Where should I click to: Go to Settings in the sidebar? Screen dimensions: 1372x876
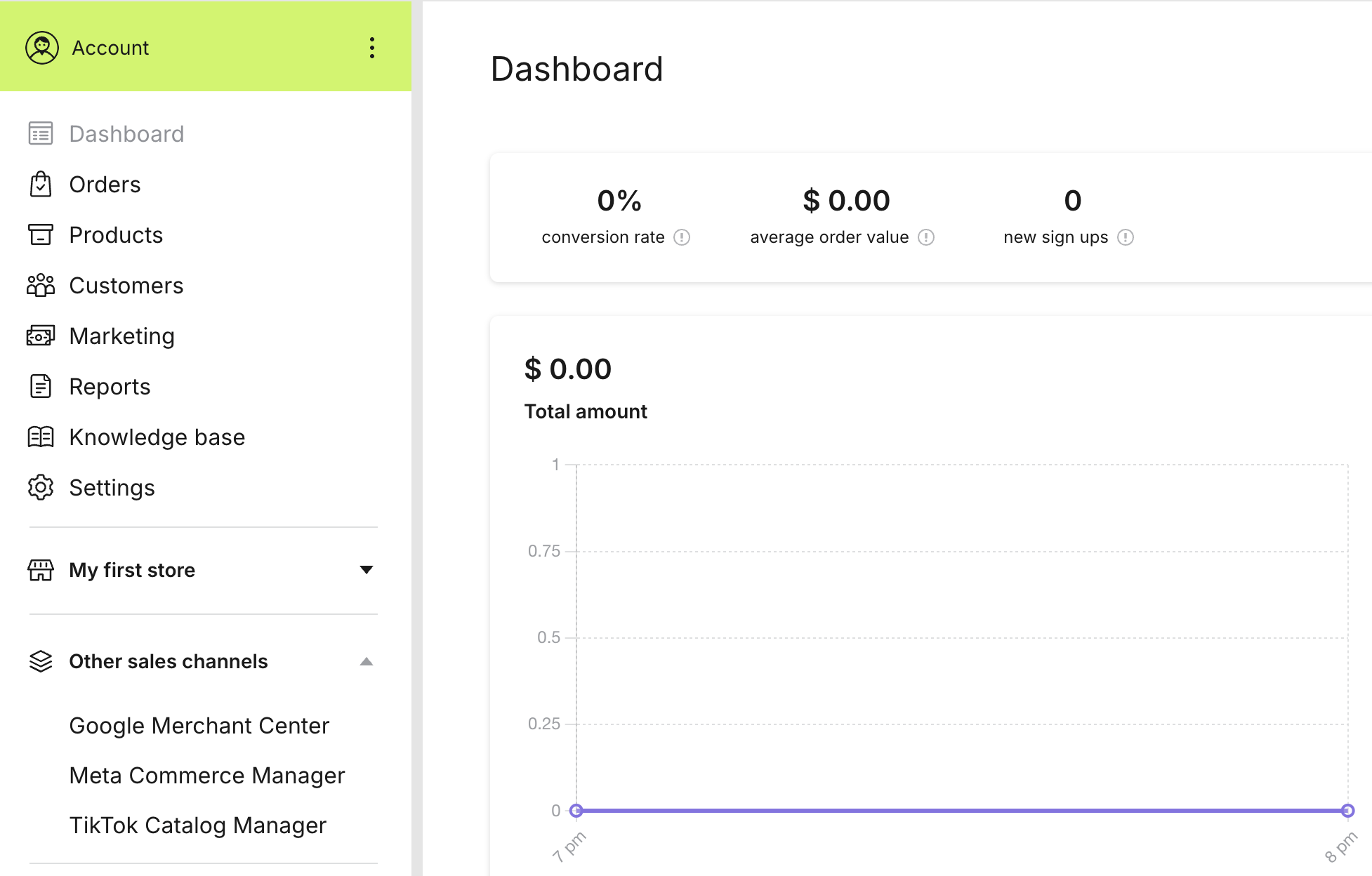tap(112, 487)
